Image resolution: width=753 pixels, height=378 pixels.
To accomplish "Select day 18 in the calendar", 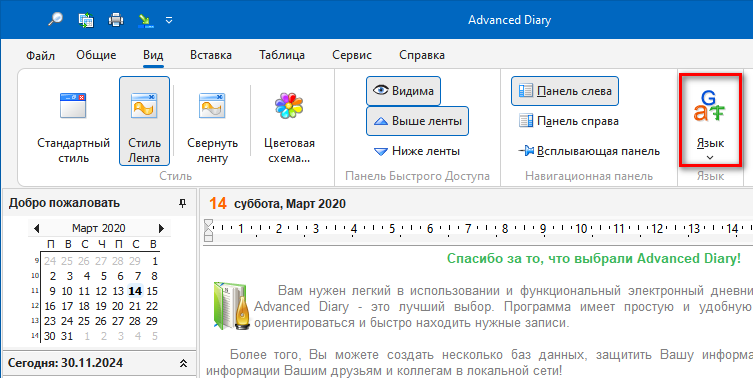I will point(84,306).
